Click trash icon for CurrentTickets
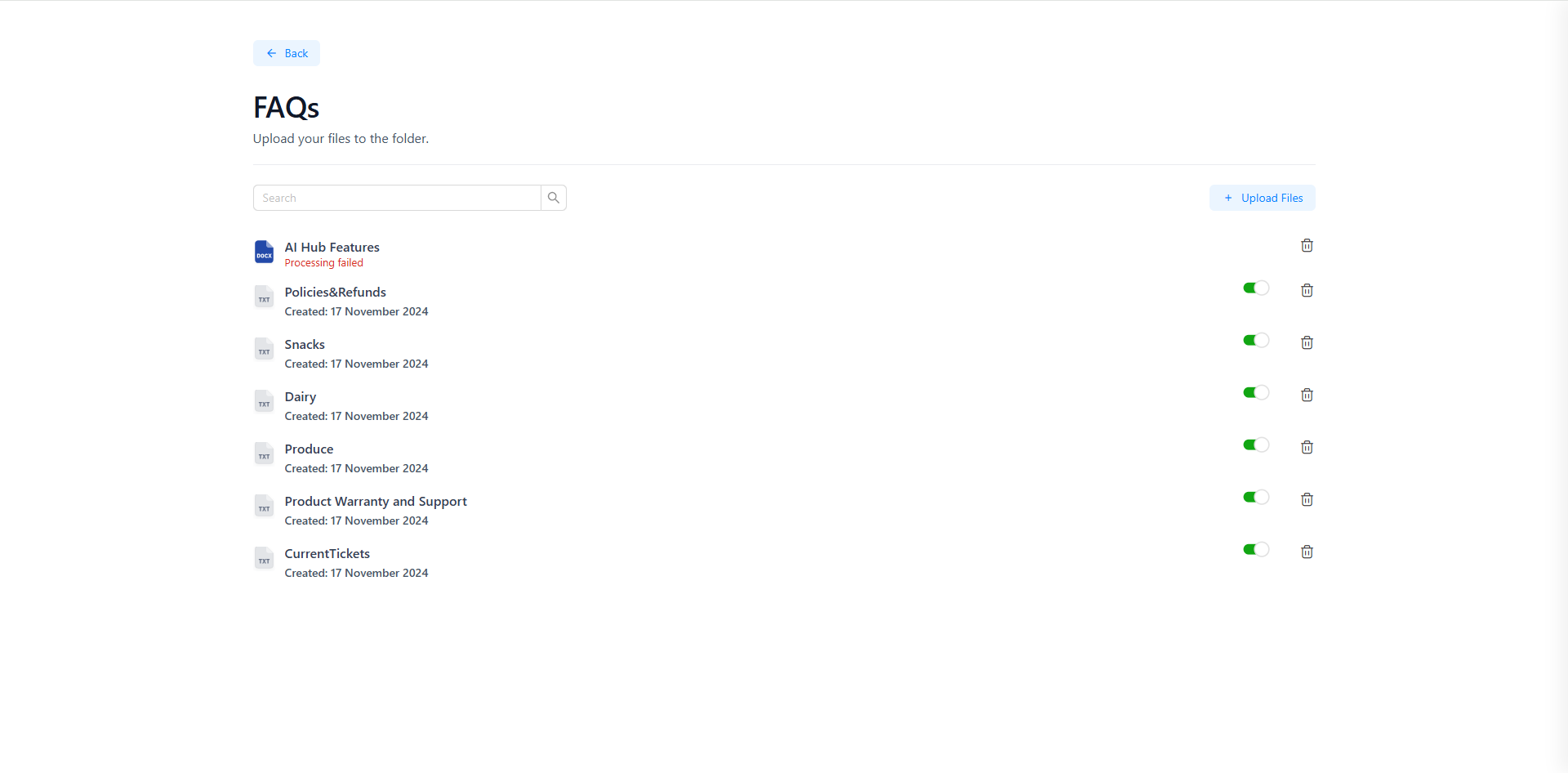This screenshot has height=773, width=1568. click(1307, 552)
